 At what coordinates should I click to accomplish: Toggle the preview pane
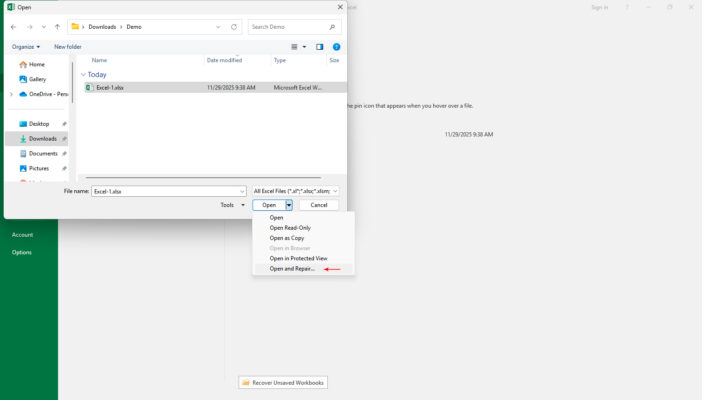pyautogui.click(x=319, y=47)
